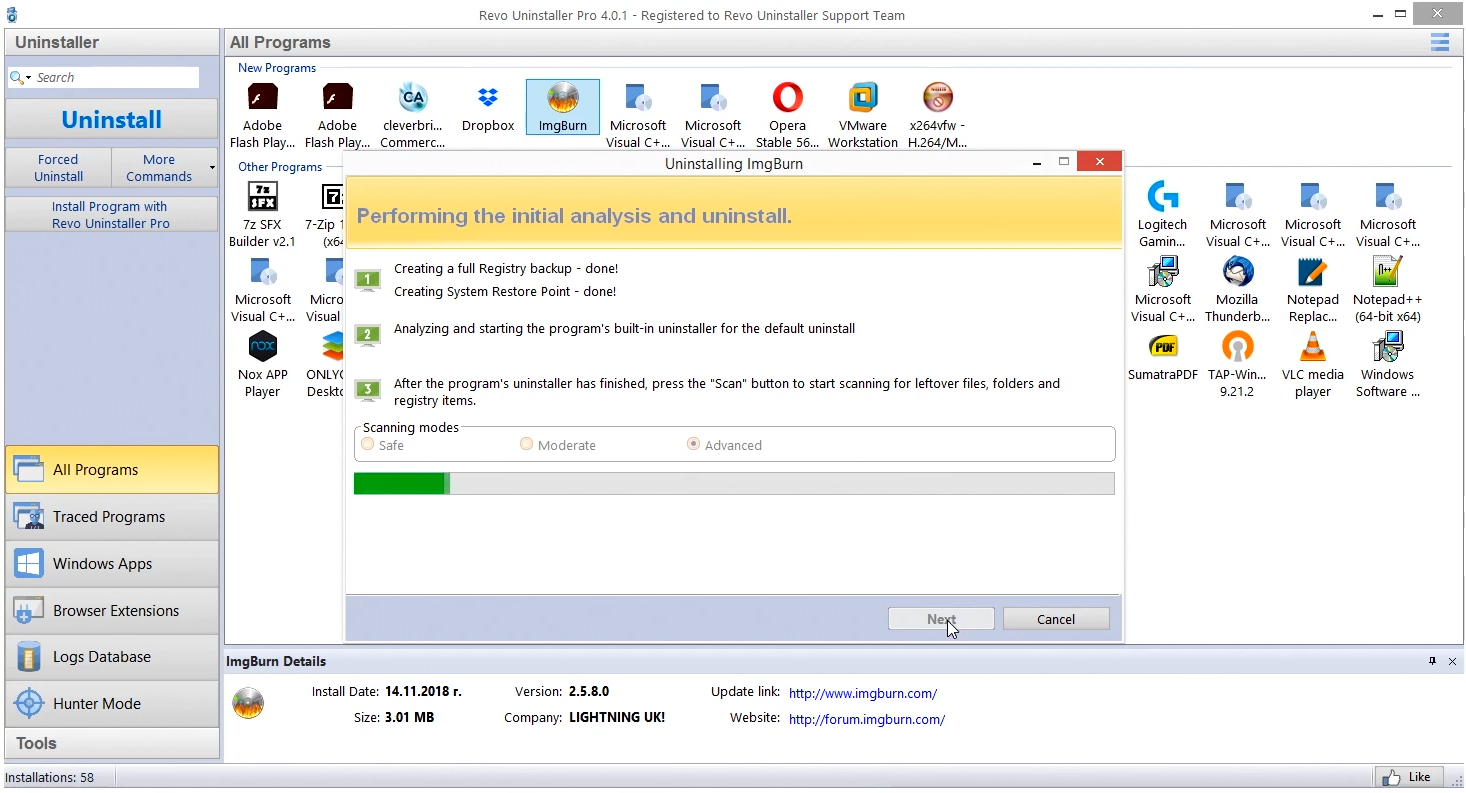The image size is (1466, 793).
Task: Click the program search input field
Action: 116,77
